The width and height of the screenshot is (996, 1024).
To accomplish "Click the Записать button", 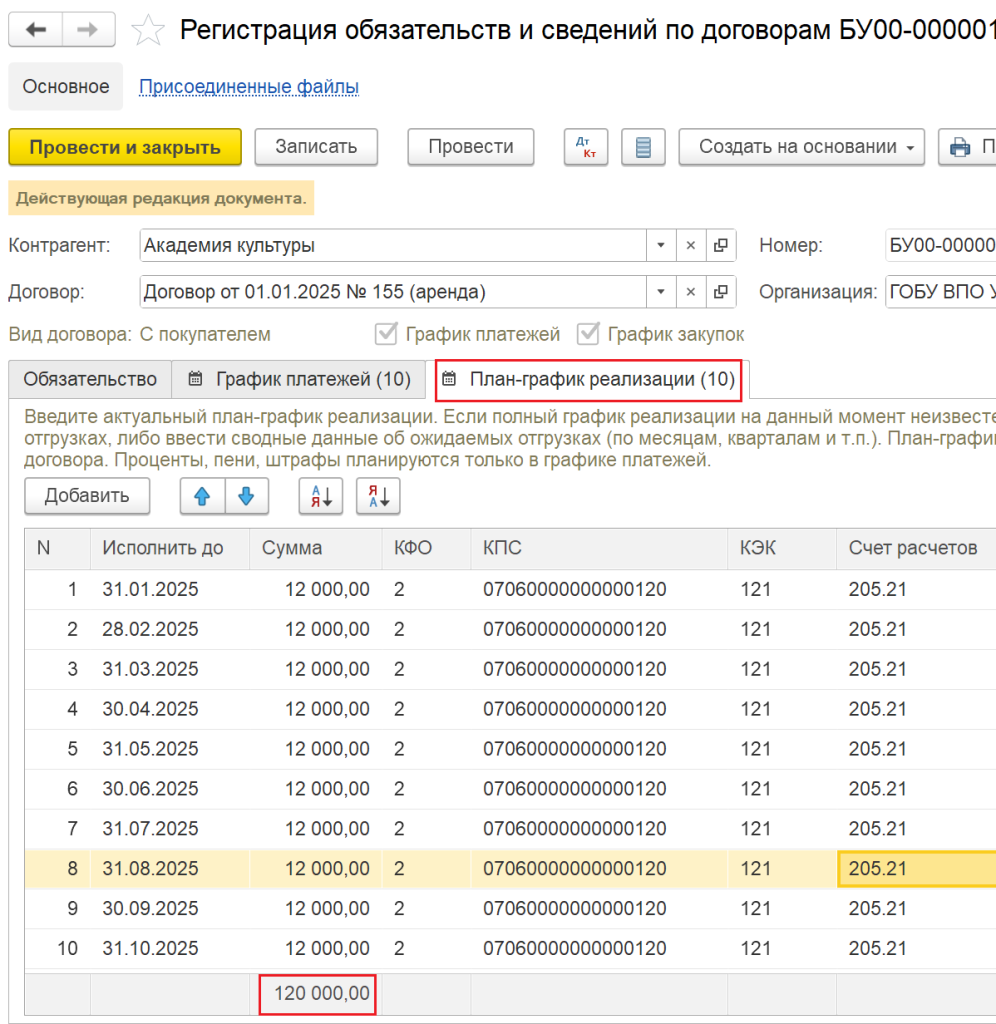I will click(x=316, y=147).
